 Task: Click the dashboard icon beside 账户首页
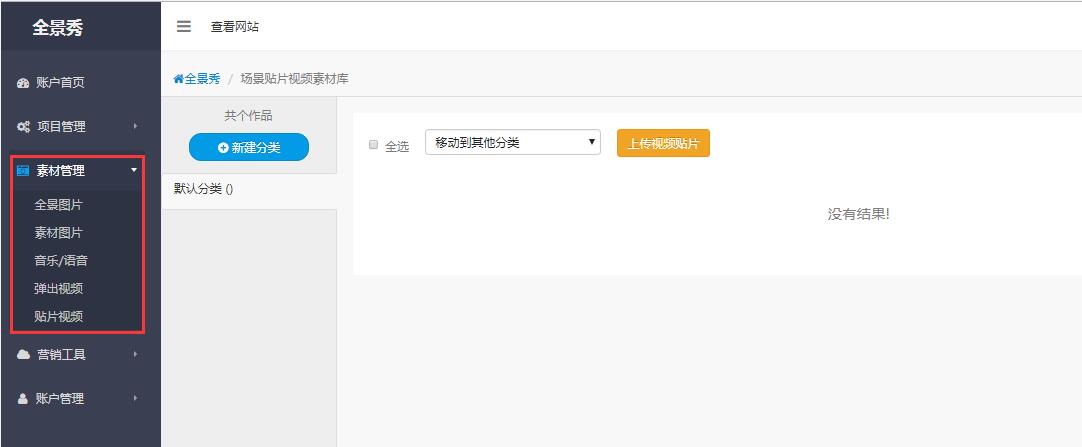click(x=23, y=83)
